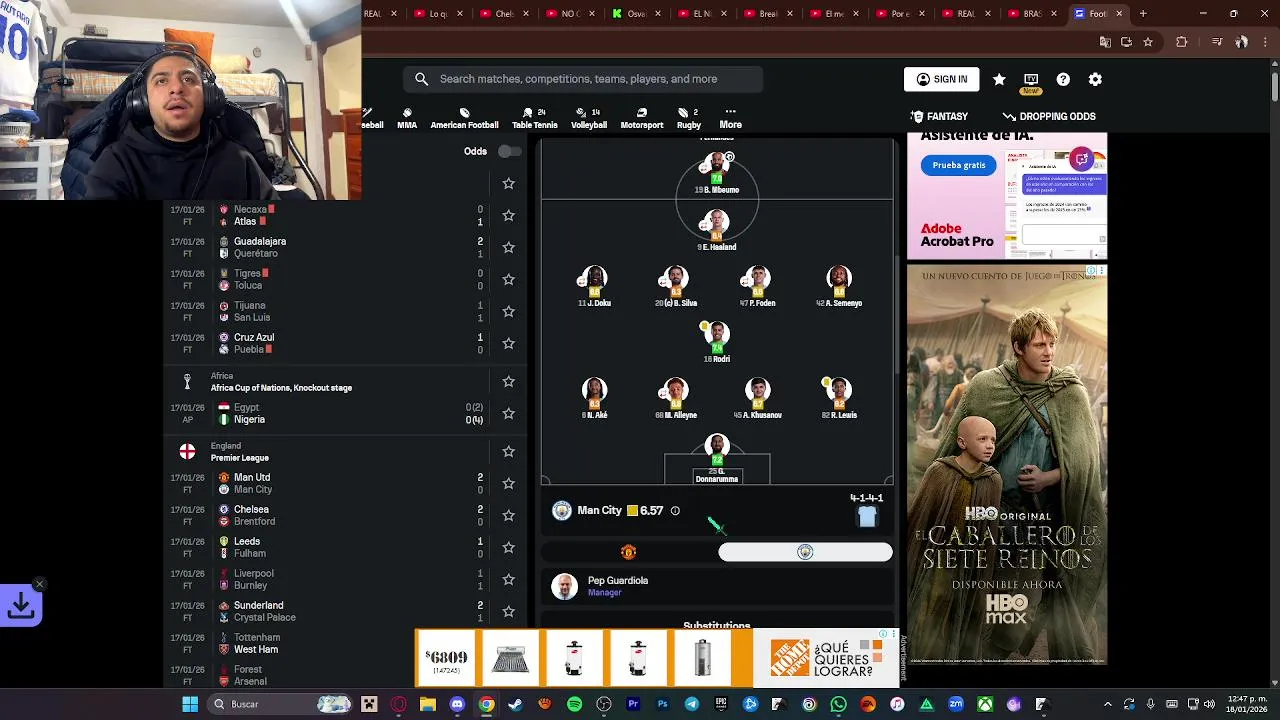
Task: Open the More sports dropdown
Action: (x=730, y=118)
